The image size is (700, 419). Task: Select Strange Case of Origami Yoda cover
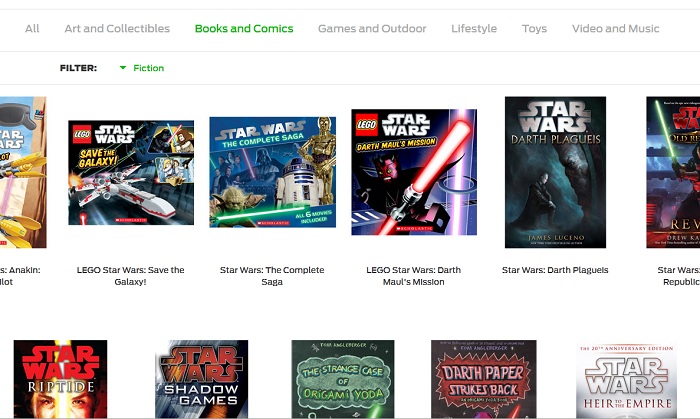coord(343,379)
